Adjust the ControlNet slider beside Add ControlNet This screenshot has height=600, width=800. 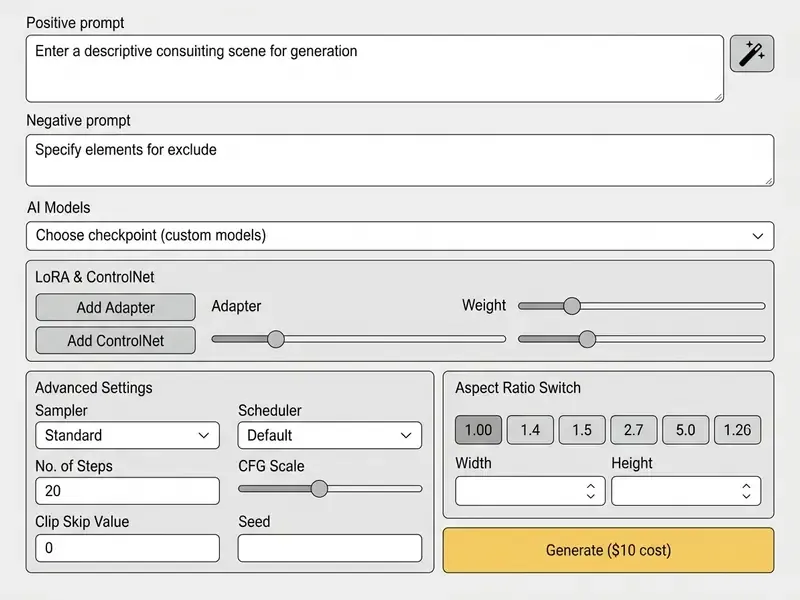click(x=358, y=339)
